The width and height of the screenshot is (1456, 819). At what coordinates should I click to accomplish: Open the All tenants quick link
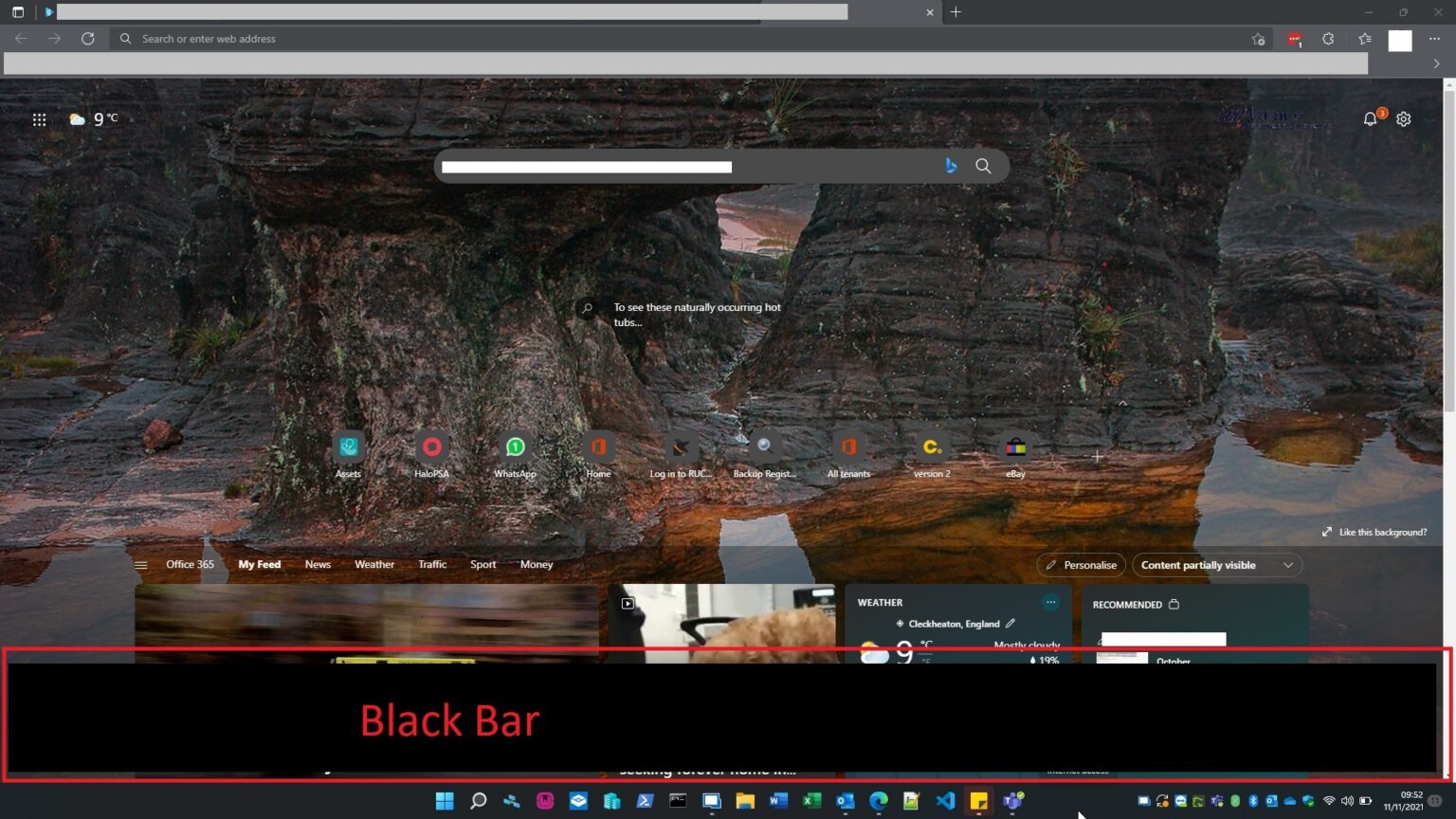point(848,455)
